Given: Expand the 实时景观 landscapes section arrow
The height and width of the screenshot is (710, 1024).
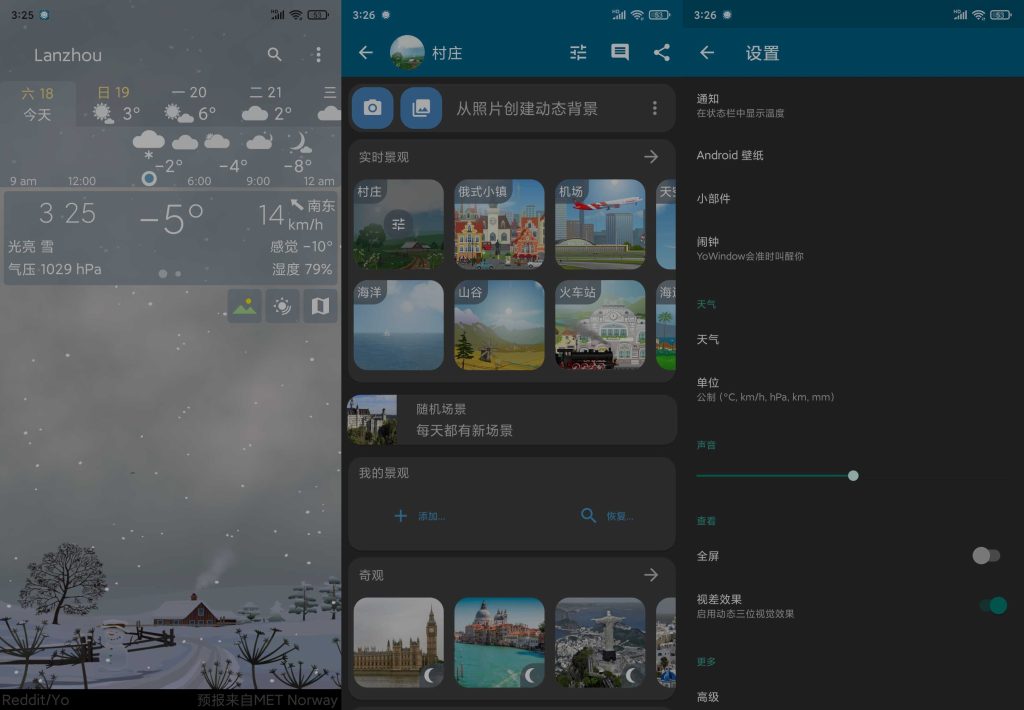Looking at the screenshot, I should point(651,156).
